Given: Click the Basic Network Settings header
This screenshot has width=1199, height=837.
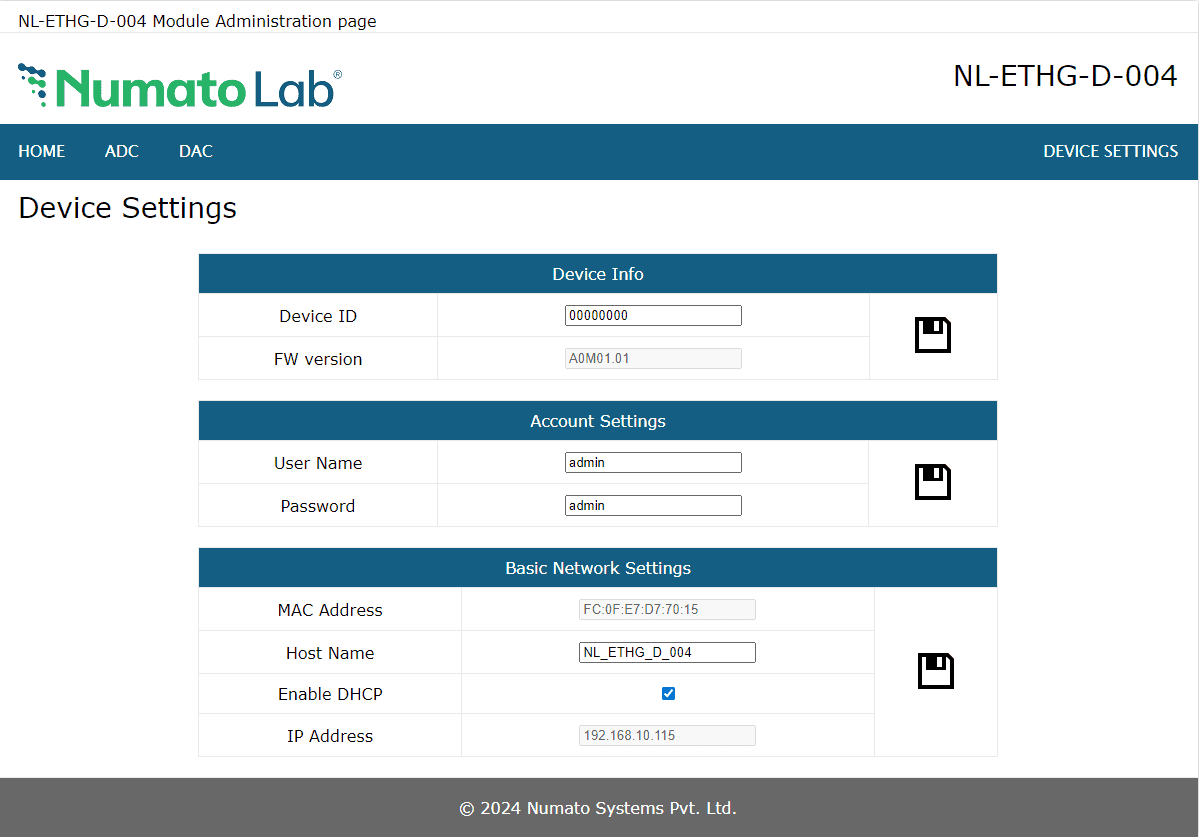Looking at the screenshot, I should pyautogui.click(x=598, y=568).
